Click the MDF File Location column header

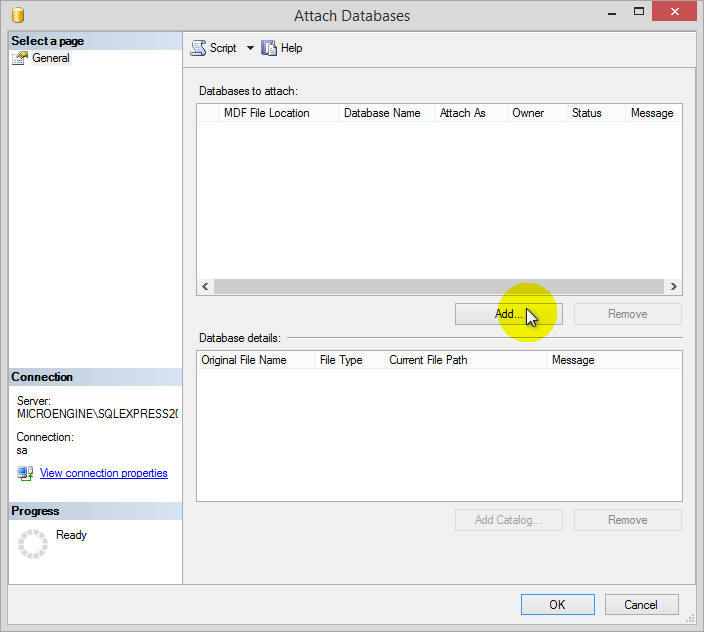click(266, 113)
